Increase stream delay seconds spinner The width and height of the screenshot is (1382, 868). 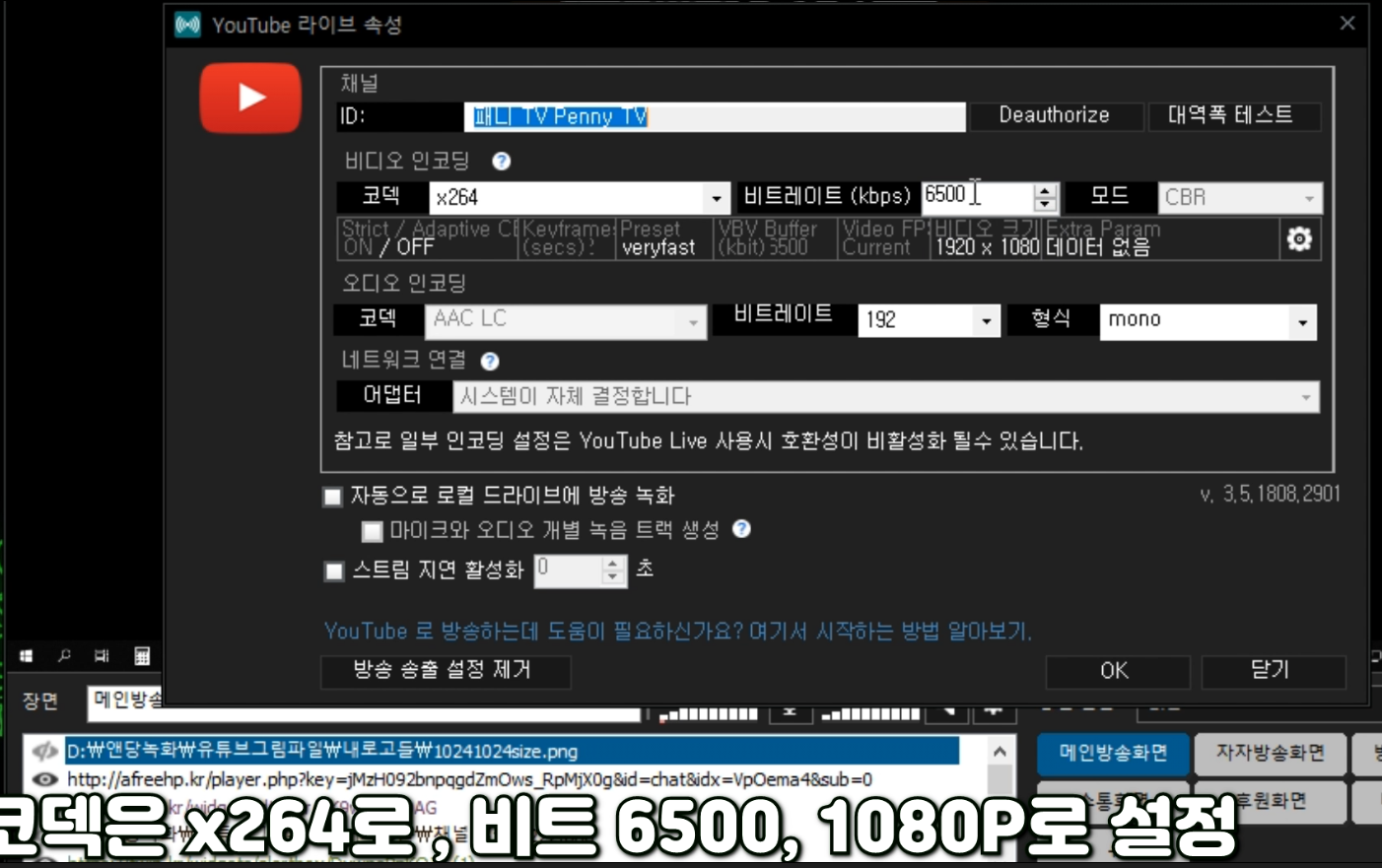613,564
